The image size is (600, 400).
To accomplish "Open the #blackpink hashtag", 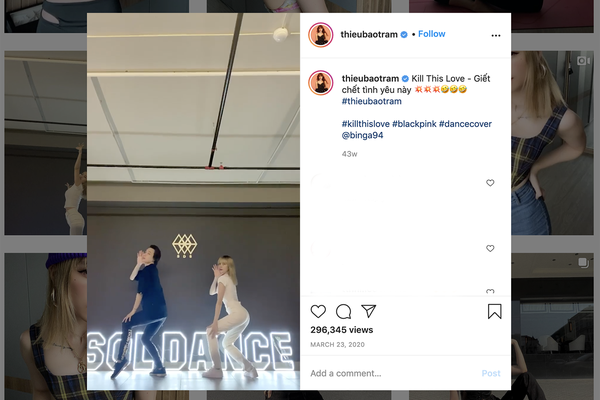I will (x=414, y=124).
